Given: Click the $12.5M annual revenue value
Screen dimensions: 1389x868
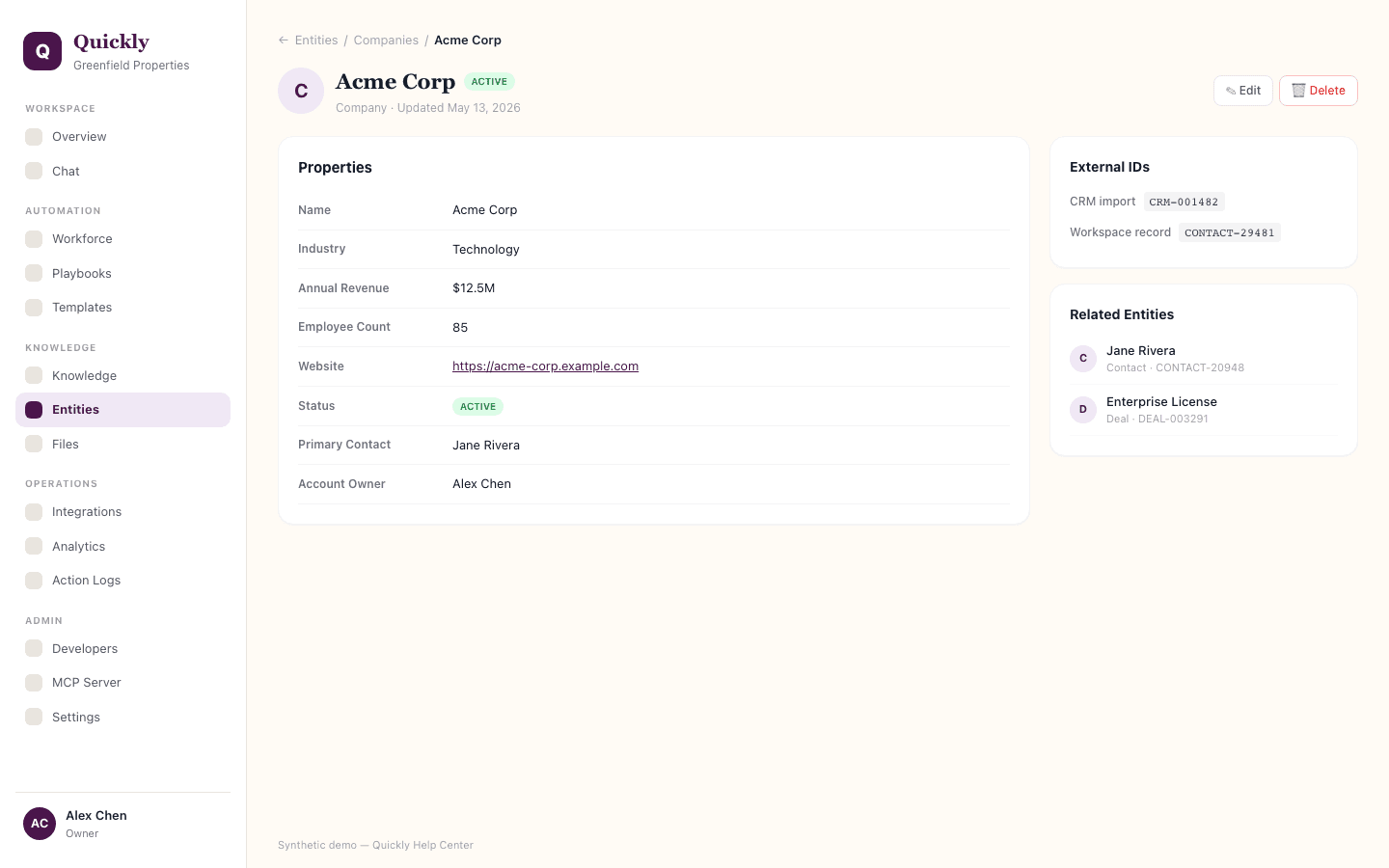Looking at the screenshot, I should click(x=474, y=288).
